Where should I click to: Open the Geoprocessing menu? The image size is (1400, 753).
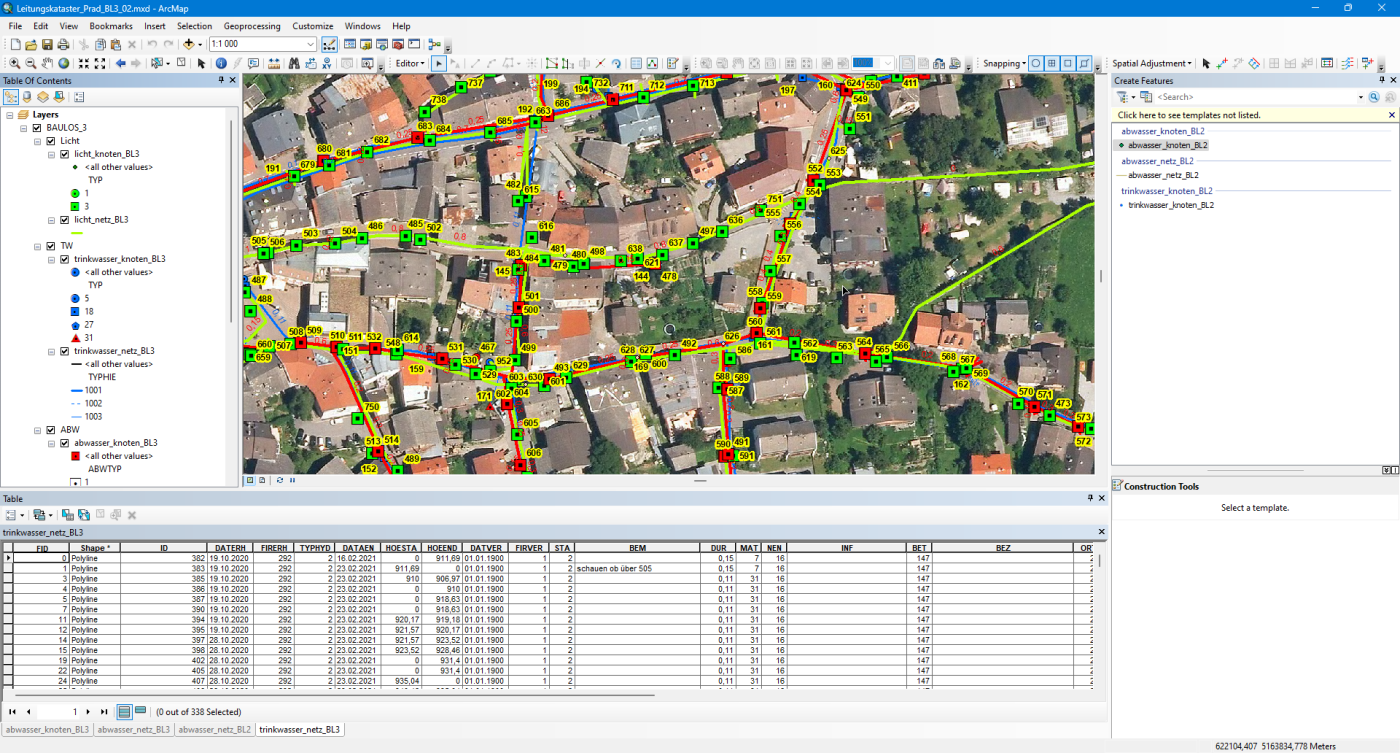coord(252,26)
